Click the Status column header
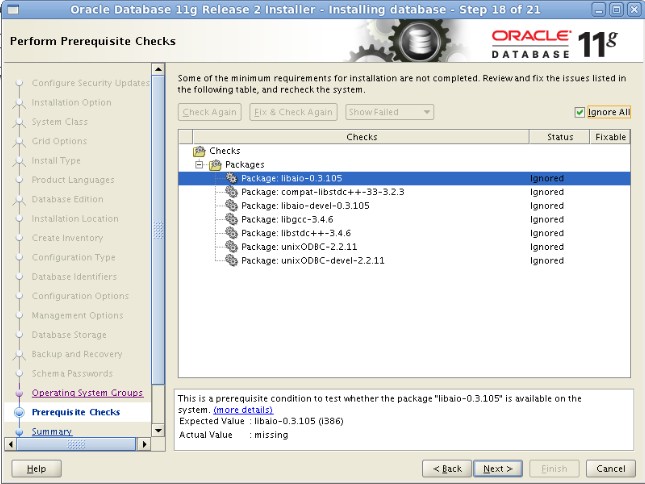Image resolution: width=645 pixels, height=484 pixels. click(559, 137)
